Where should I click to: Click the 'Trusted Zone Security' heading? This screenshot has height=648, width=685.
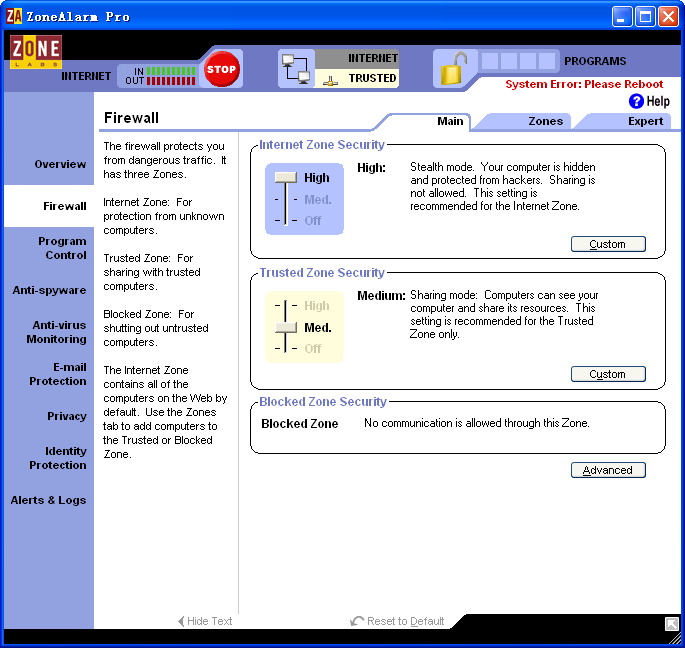(x=322, y=273)
